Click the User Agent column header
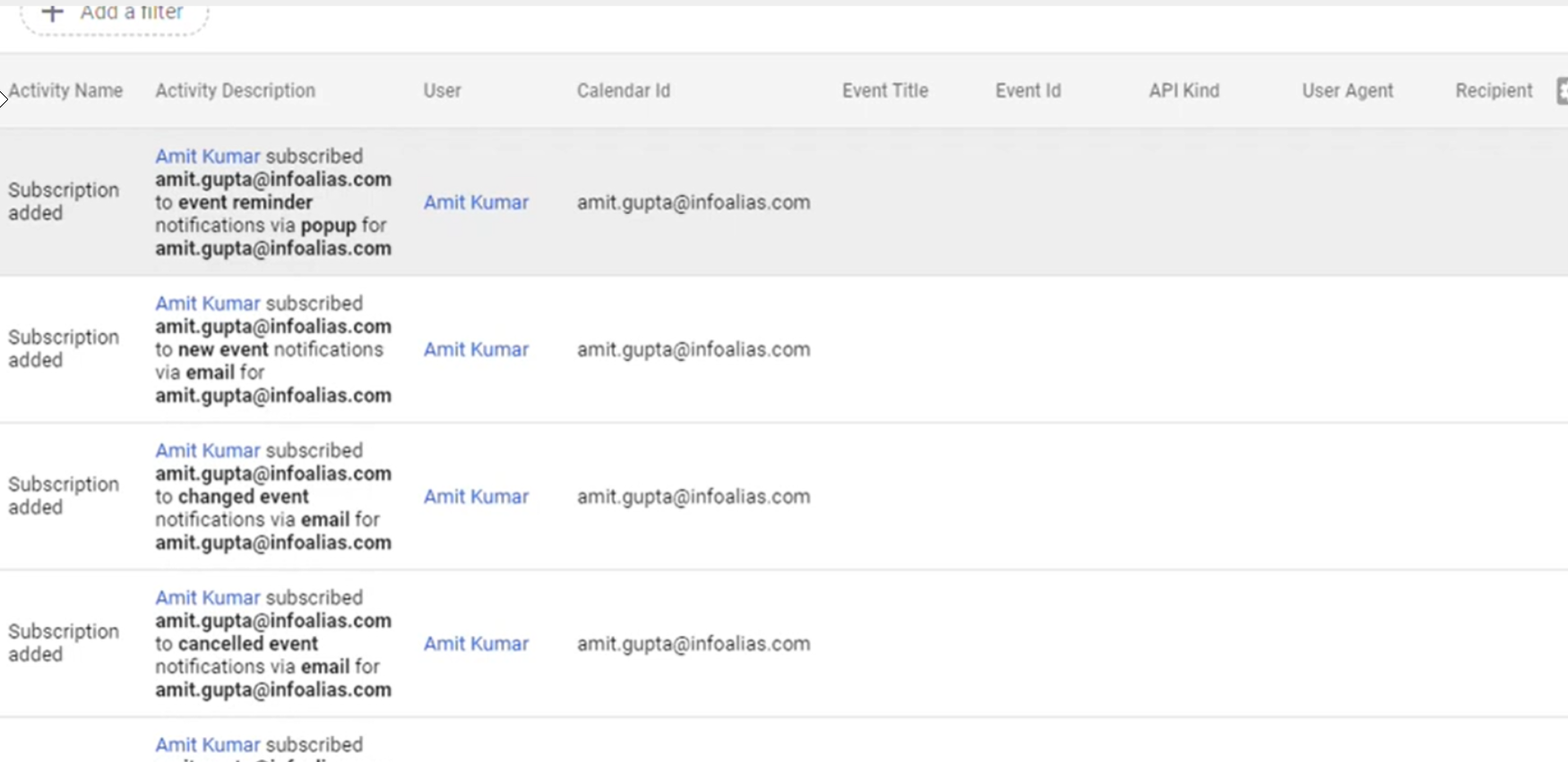This screenshot has height=762, width=1568. coord(1348,90)
